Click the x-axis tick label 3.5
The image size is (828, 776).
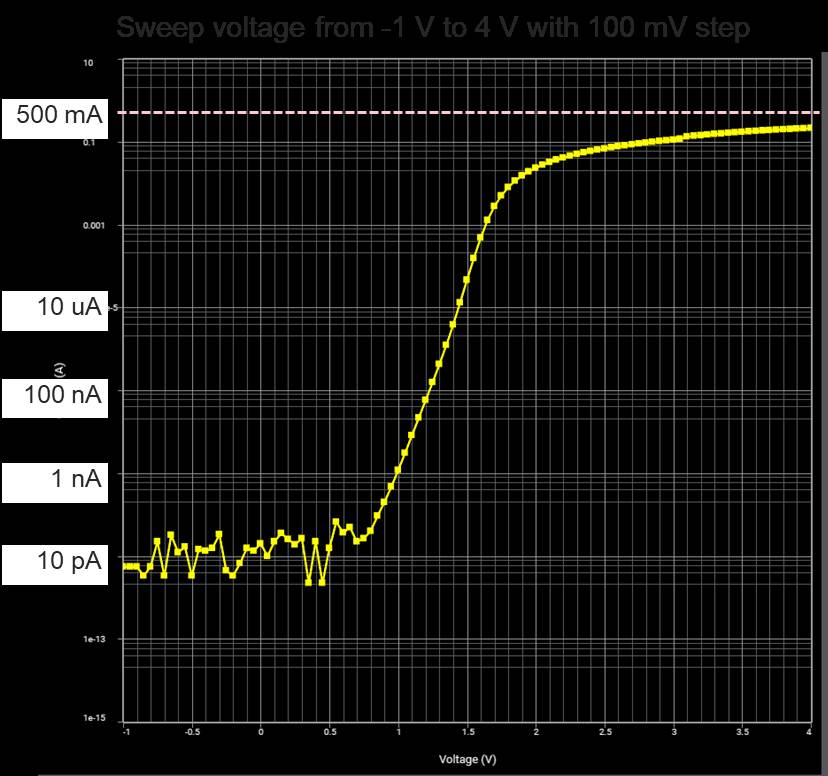pyautogui.click(x=742, y=732)
